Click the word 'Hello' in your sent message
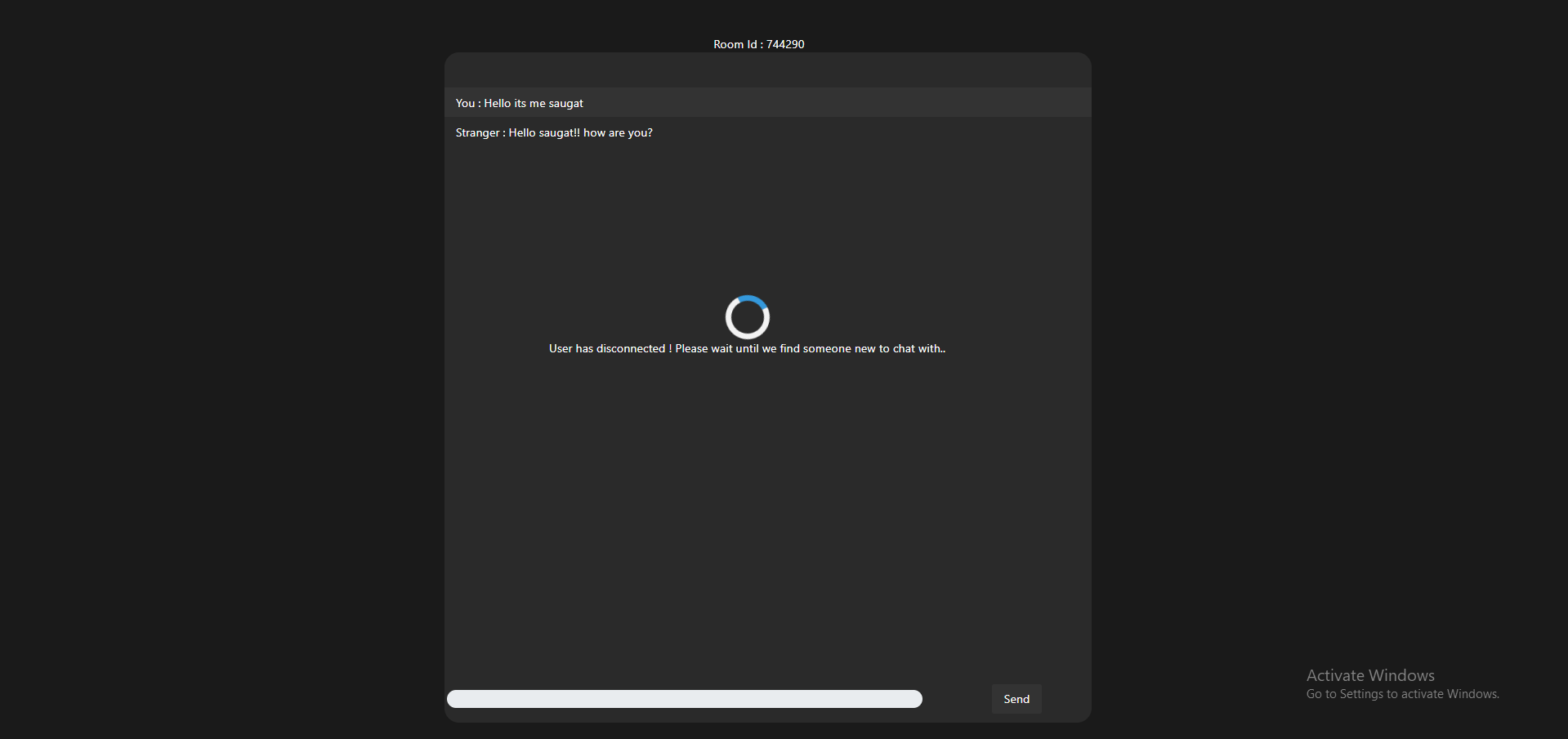This screenshot has width=1568, height=739. coord(497,103)
